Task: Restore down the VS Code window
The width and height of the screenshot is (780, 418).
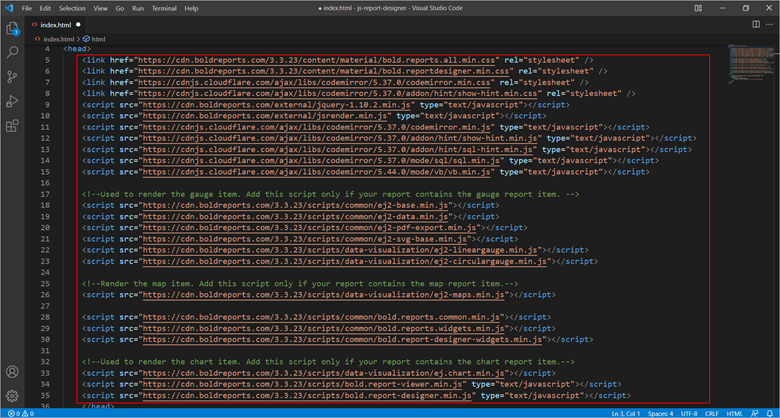Action: (746, 8)
